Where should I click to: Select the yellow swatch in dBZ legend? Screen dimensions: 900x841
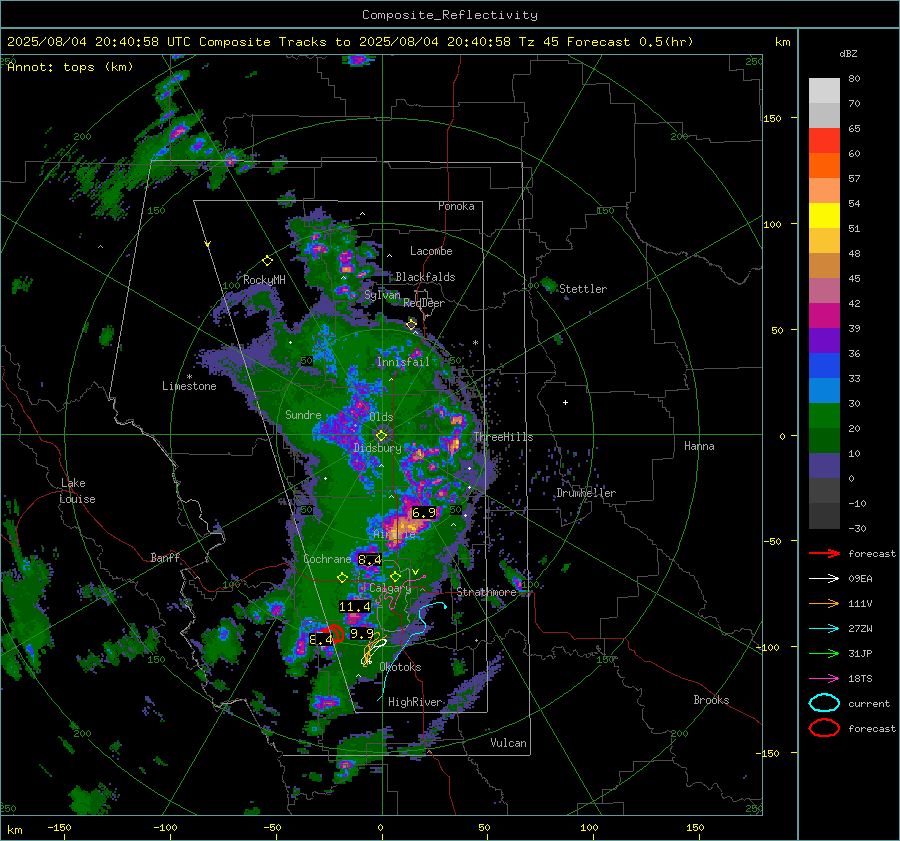click(824, 216)
